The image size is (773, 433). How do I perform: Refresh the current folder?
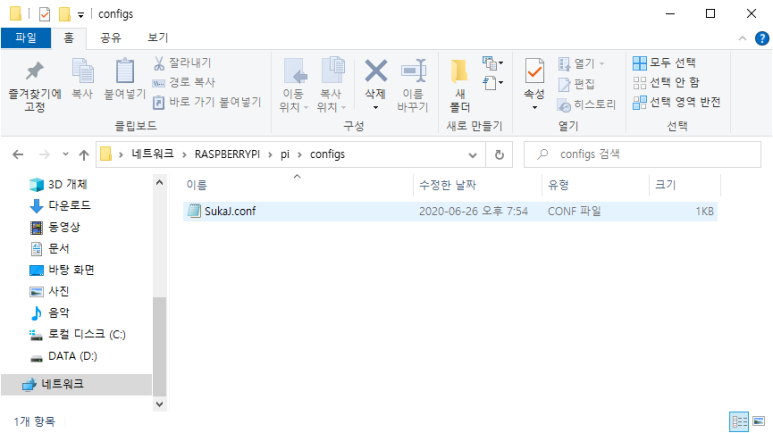(x=499, y=155)
